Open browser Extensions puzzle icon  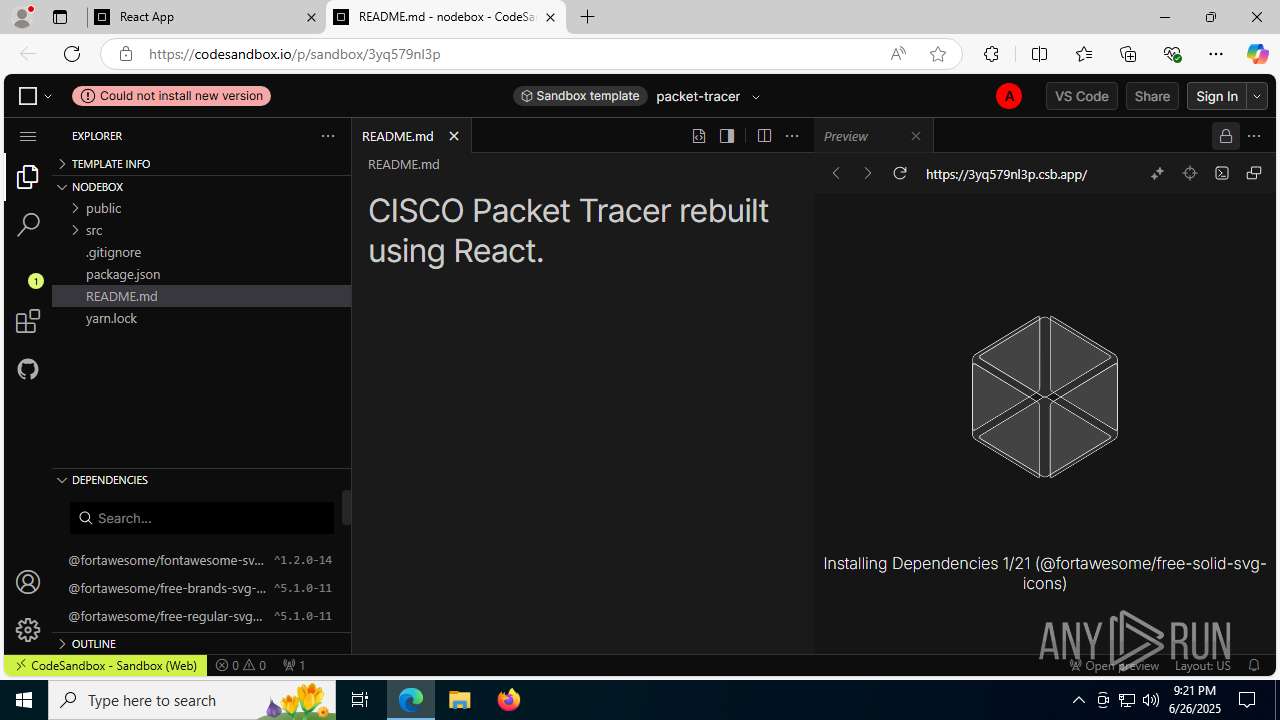[991, 54]
